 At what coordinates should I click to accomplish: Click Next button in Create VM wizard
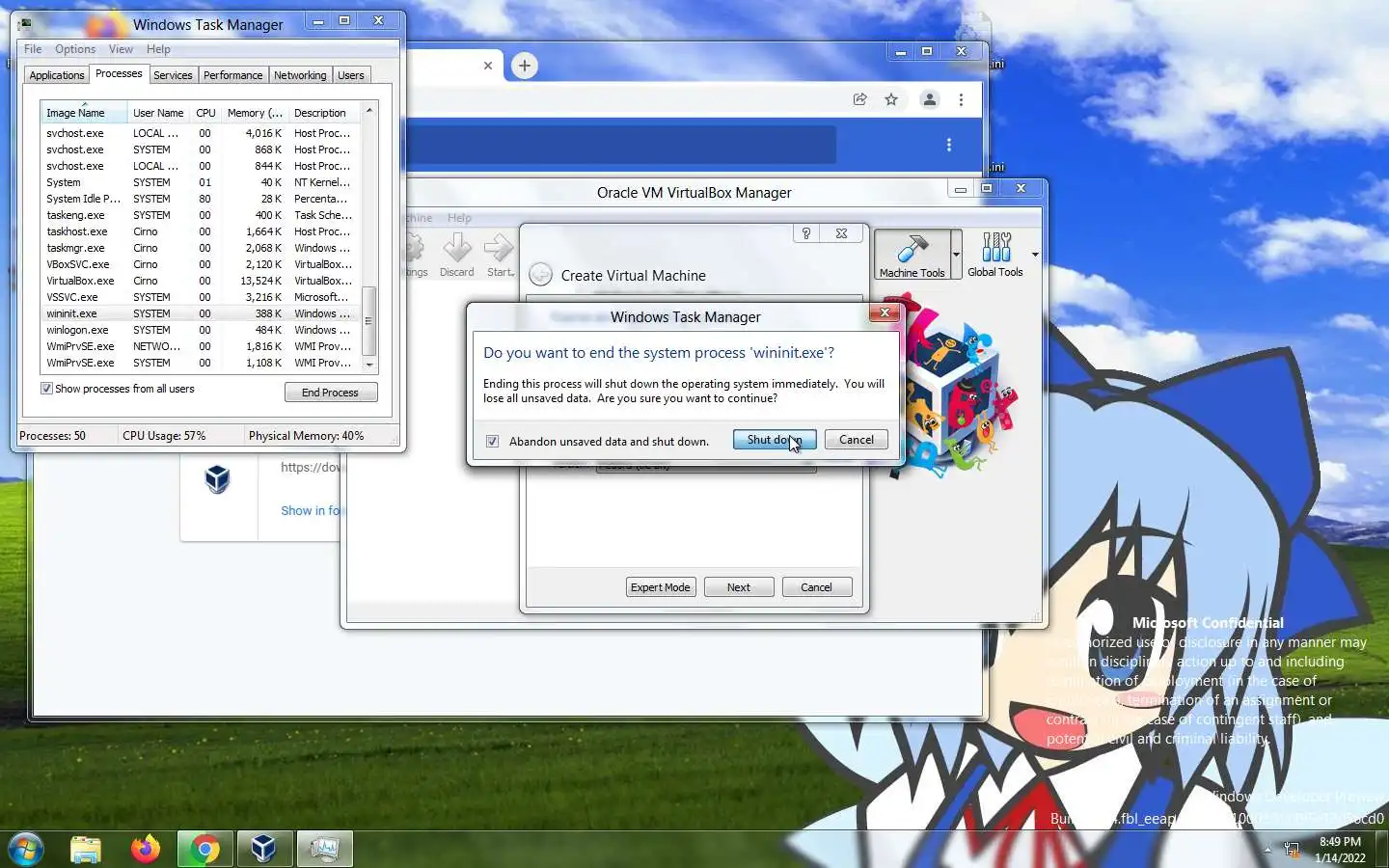(739, 587)
